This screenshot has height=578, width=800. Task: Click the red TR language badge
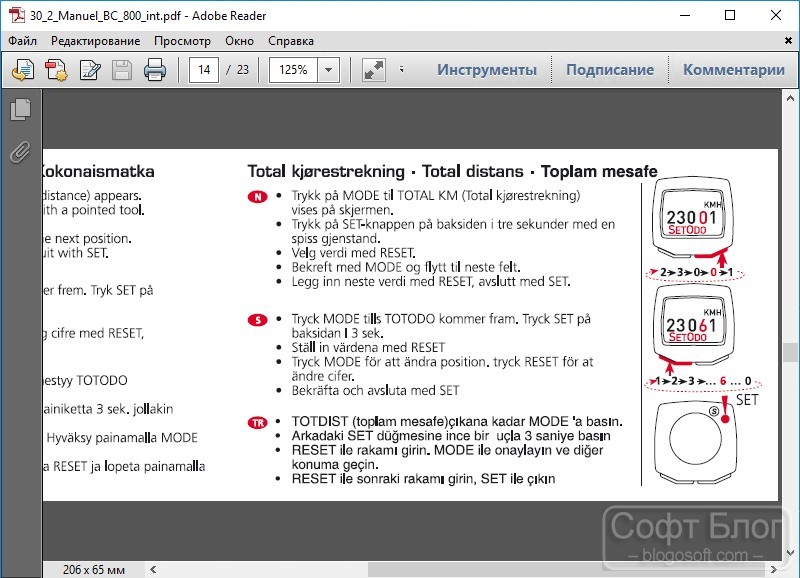tap(258, 423)
